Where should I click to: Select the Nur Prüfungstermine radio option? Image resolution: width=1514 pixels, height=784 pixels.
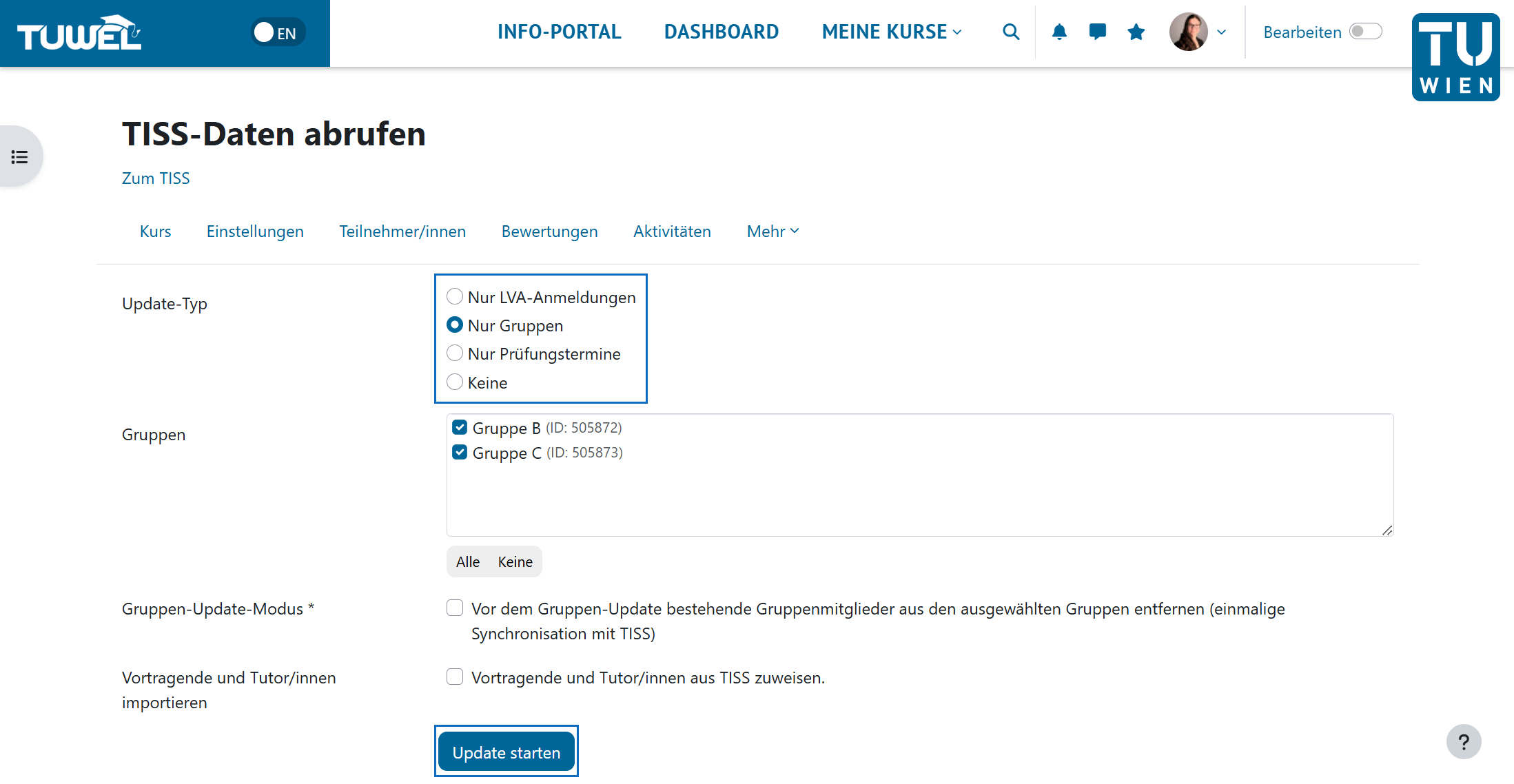[455, 353]
